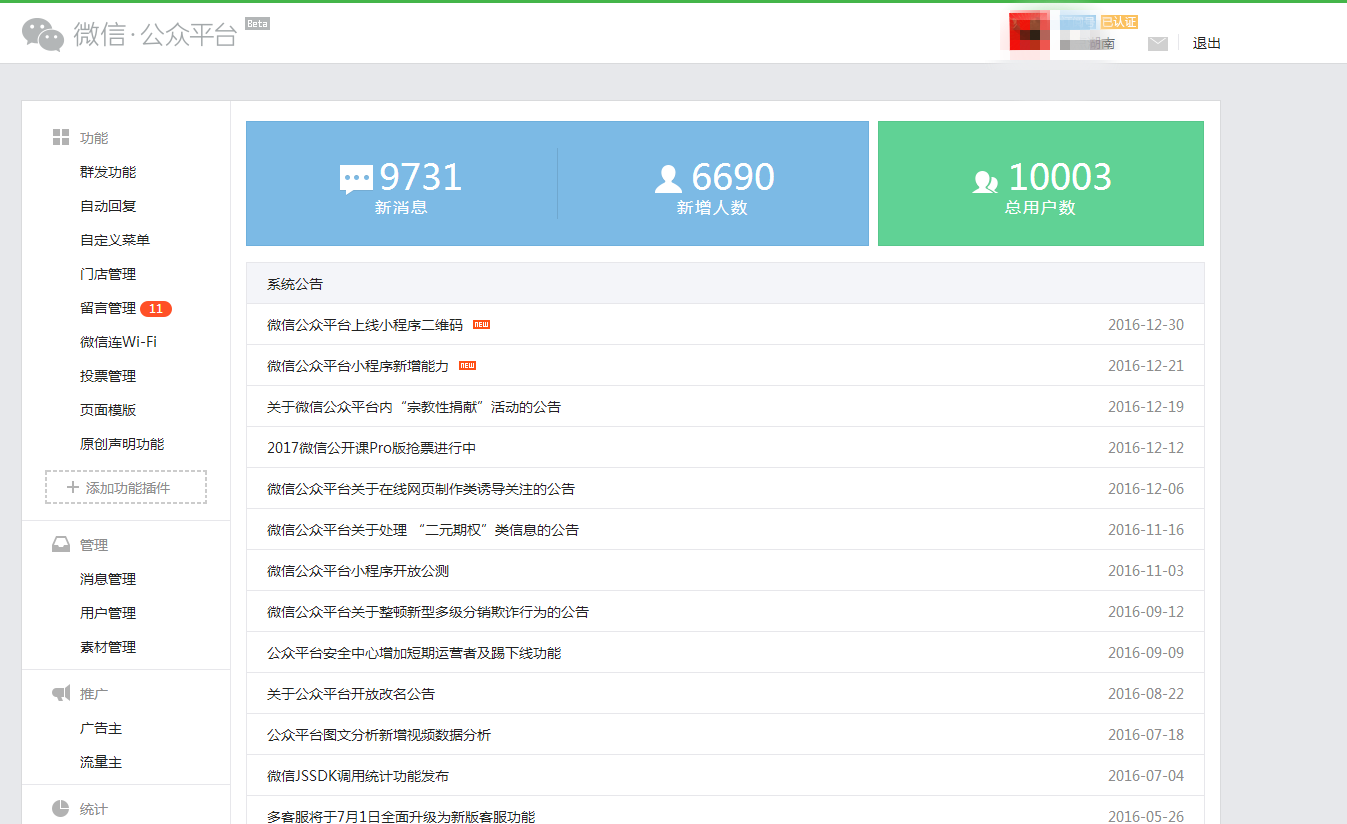This screenshot has width=1347, height=824.
Task: Open 用户管理 in sidebar
Action: (108, 613)
